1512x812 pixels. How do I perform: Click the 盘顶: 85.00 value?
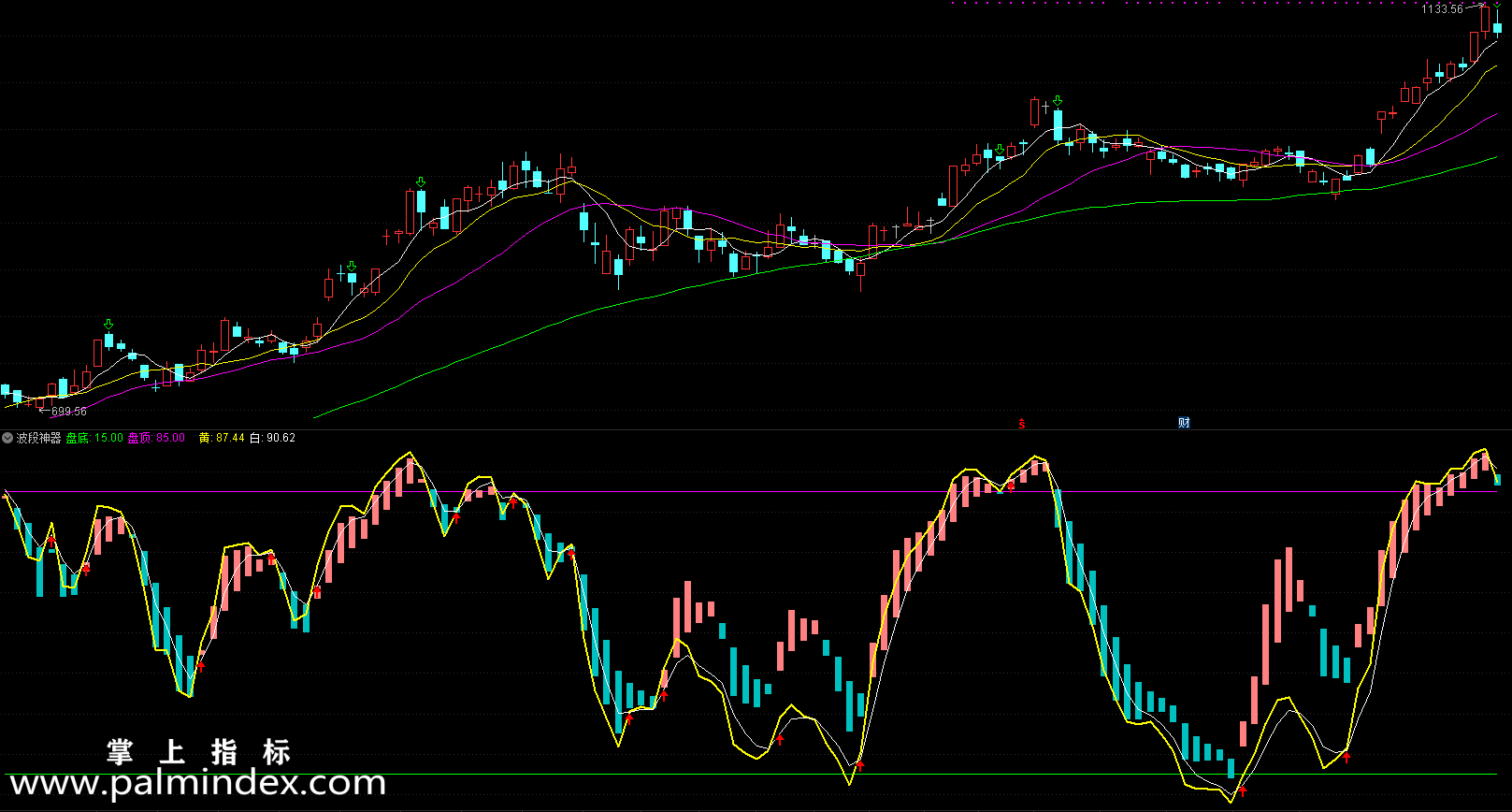[x=156, y=438]
